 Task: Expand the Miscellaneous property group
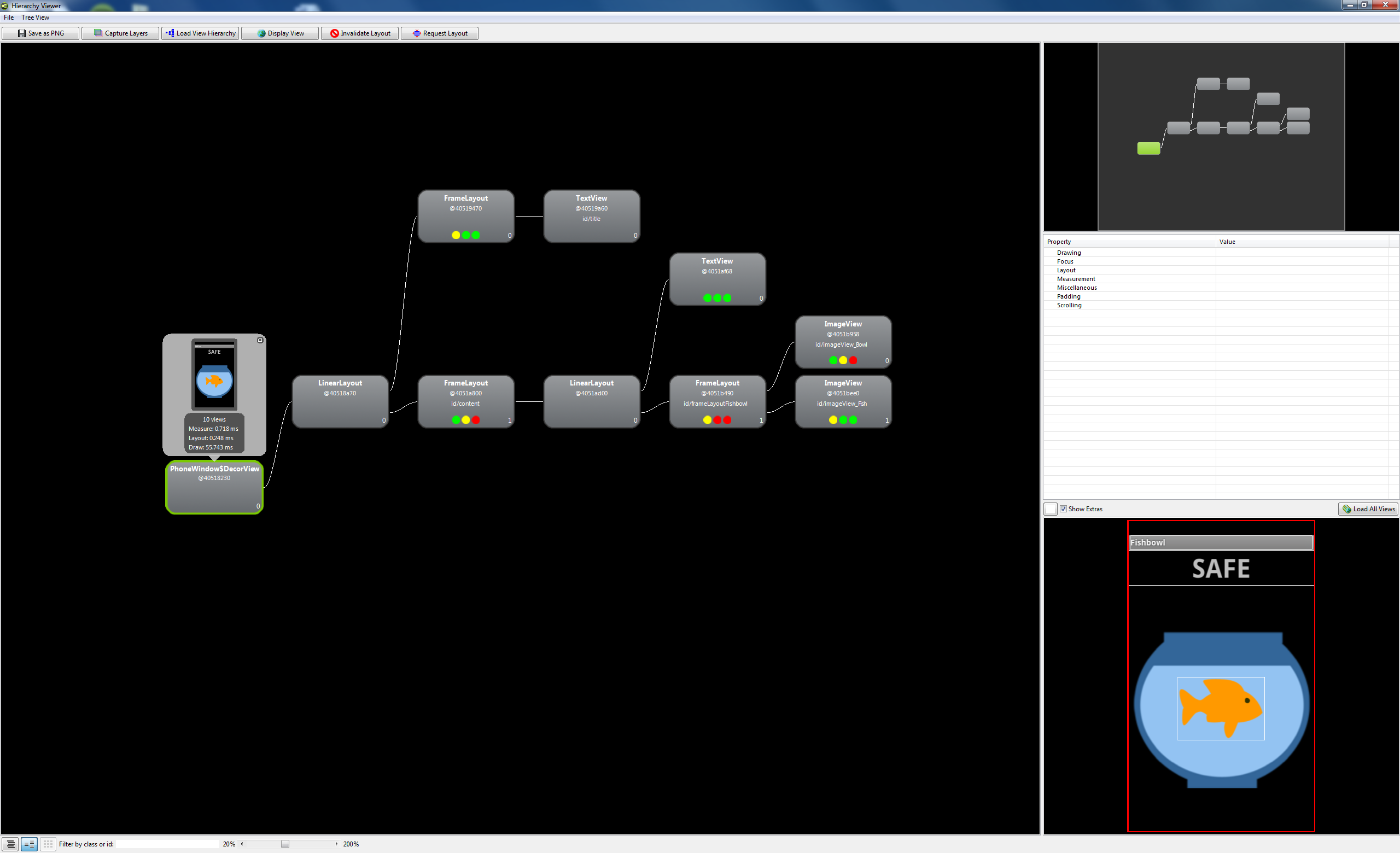[1077, 288]
